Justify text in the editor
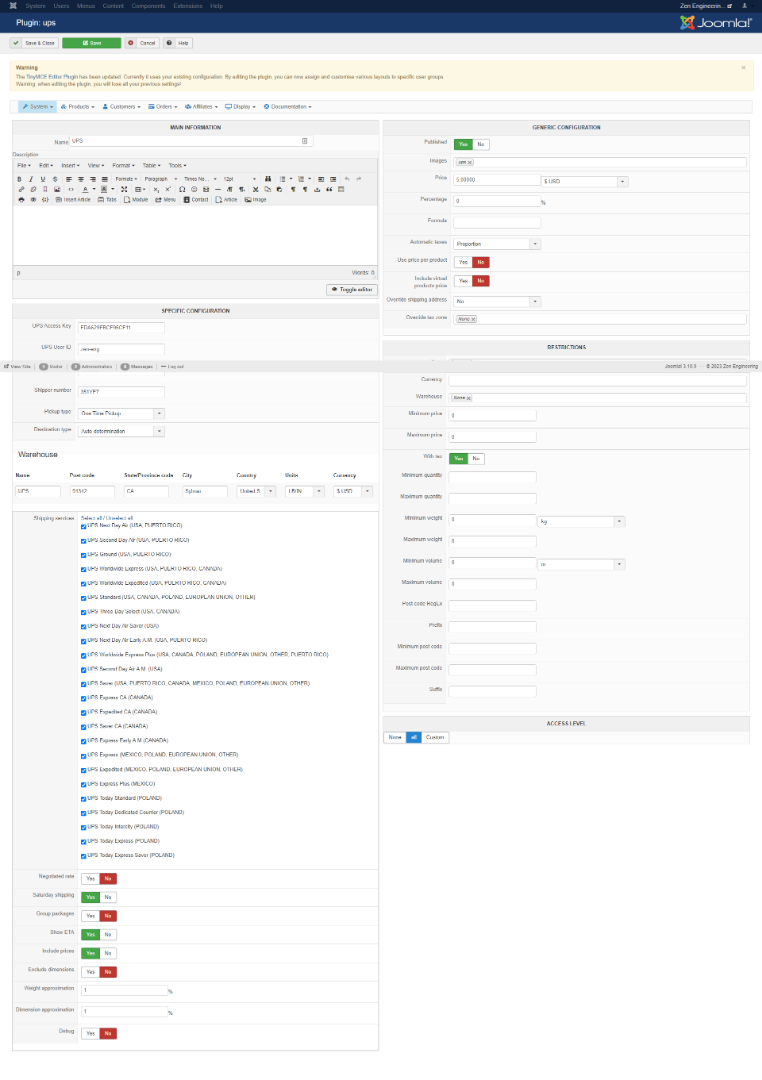 click(x=105, y=179)
